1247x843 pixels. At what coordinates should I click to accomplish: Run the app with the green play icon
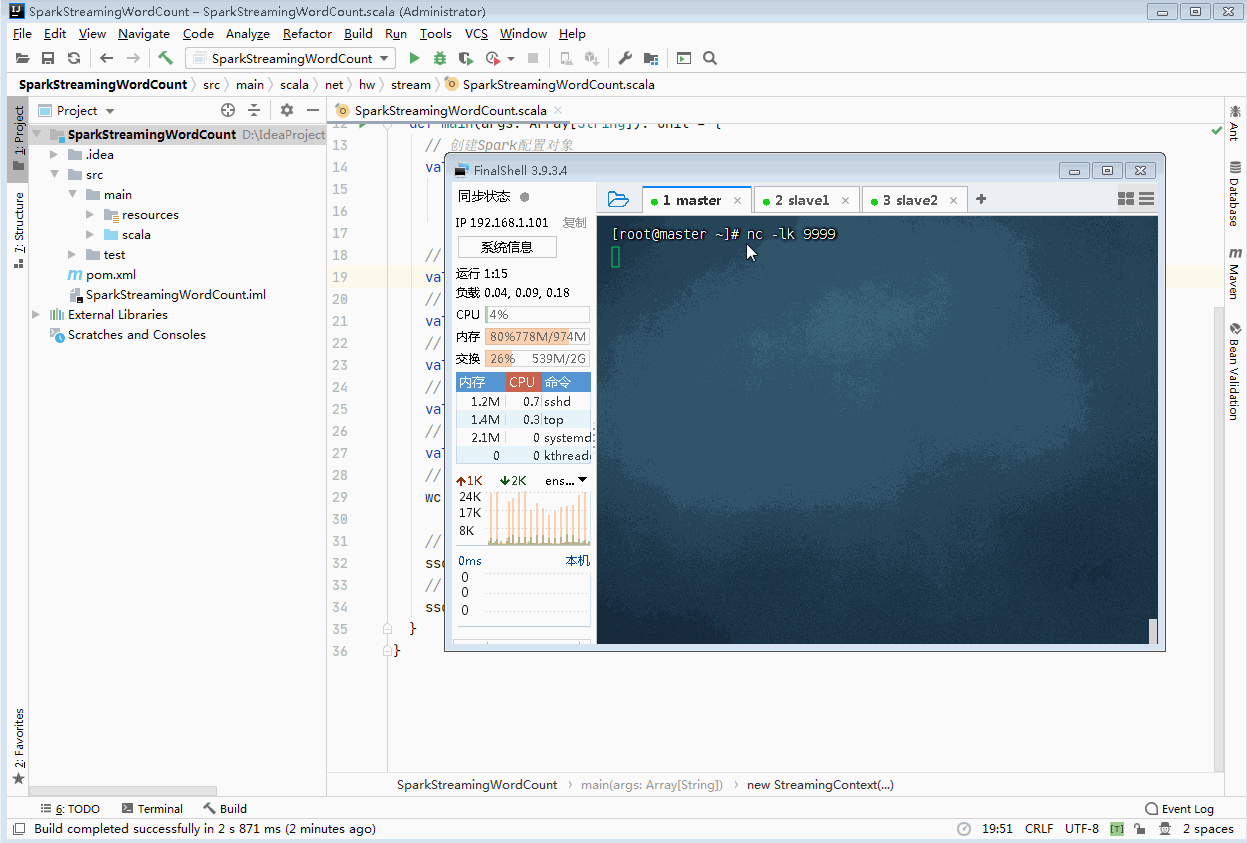[415, 59]
